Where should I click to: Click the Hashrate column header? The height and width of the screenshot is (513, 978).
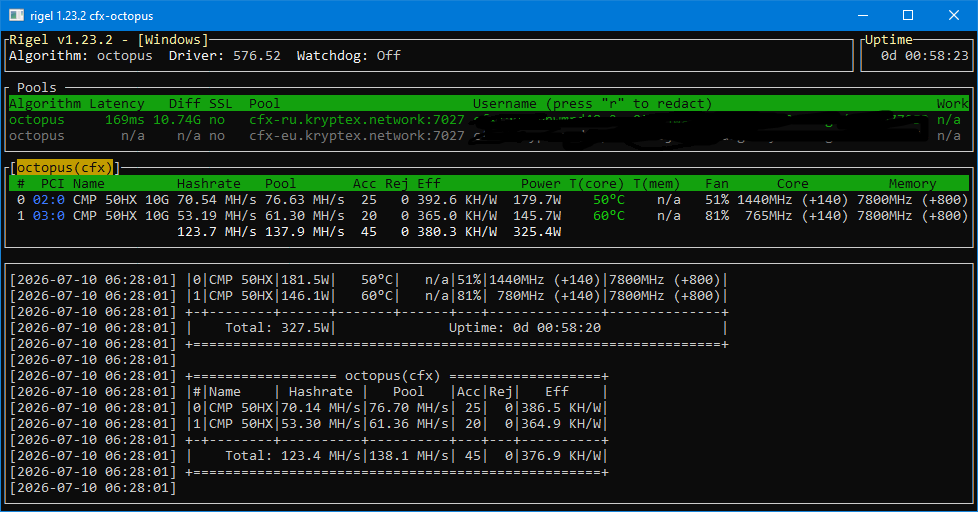pos(208,183)
